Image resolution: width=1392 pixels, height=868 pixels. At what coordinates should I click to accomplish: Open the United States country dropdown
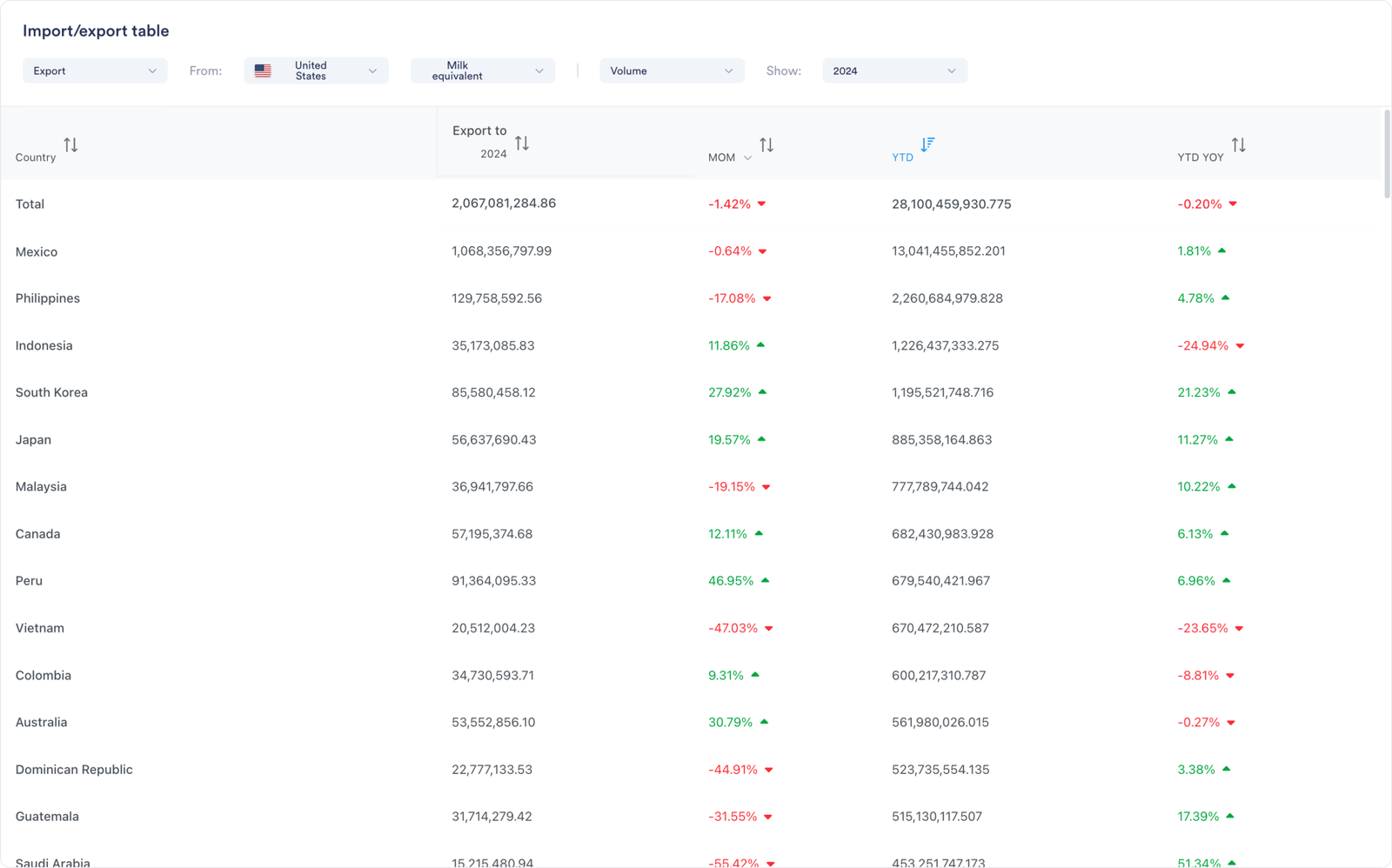pos(317,71)
